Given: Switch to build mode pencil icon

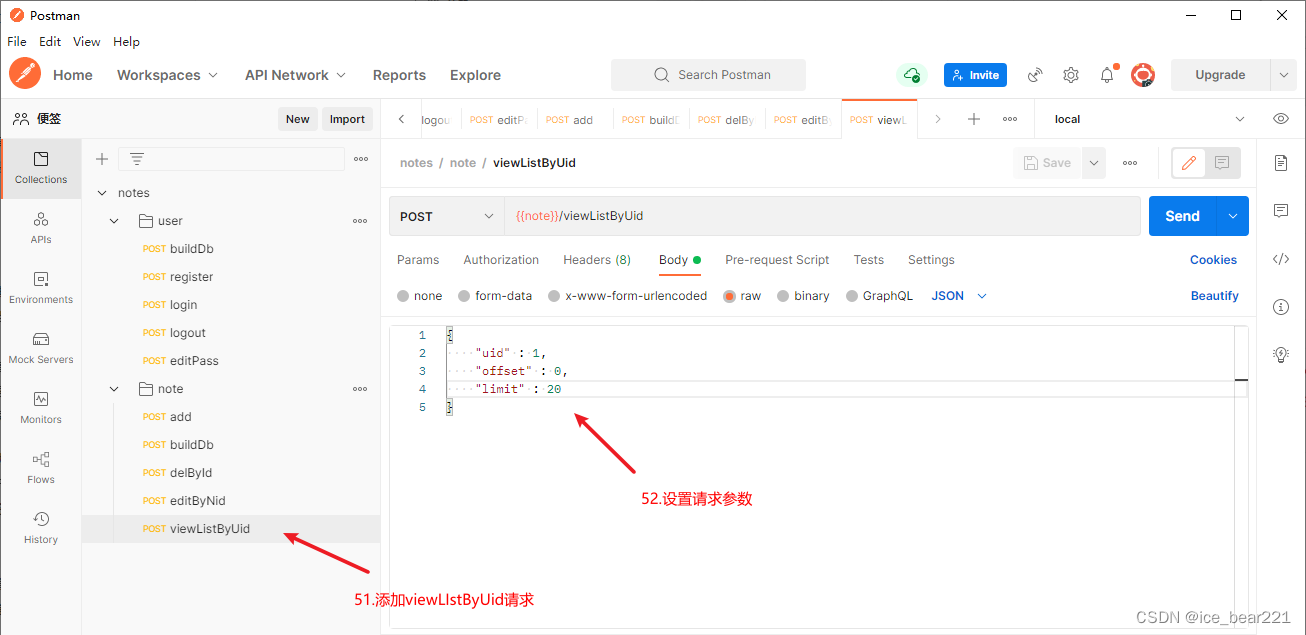Looking at the screenshot, I should tap(1189, 163).
